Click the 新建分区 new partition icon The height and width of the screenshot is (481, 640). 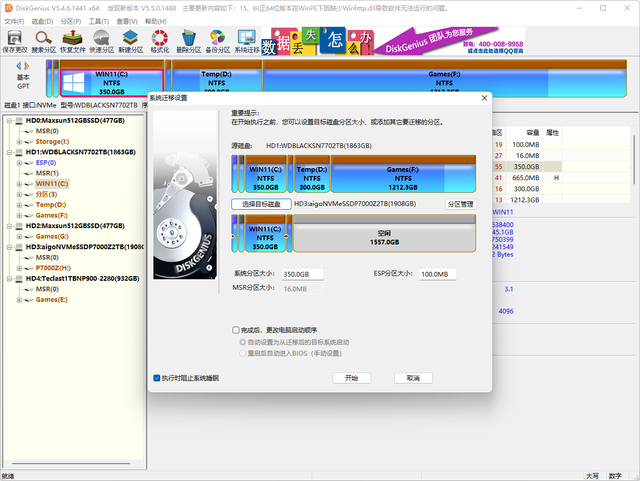(x=131, y=42)
